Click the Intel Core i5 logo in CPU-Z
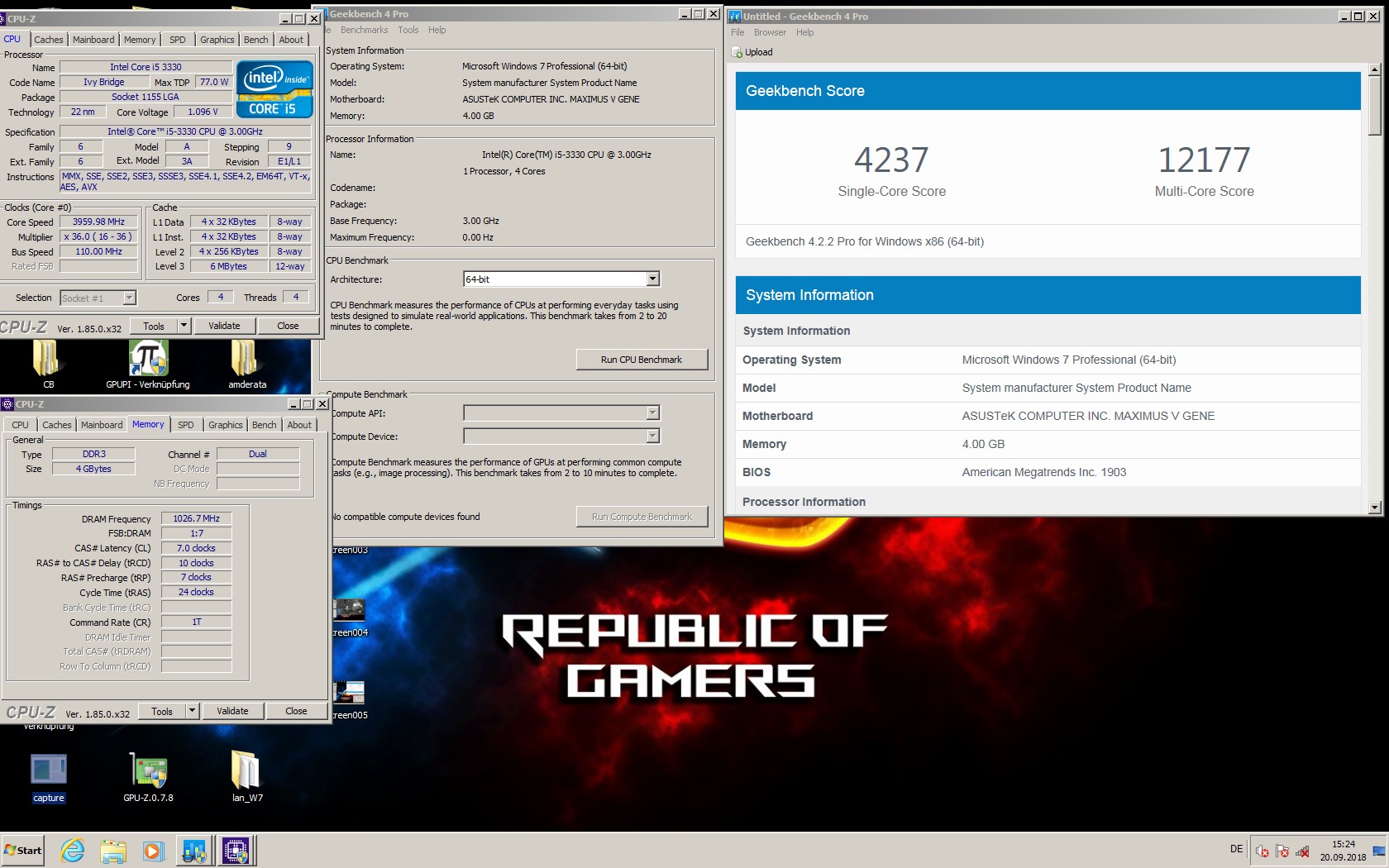1389x868 pixels. tap(274, 89)
